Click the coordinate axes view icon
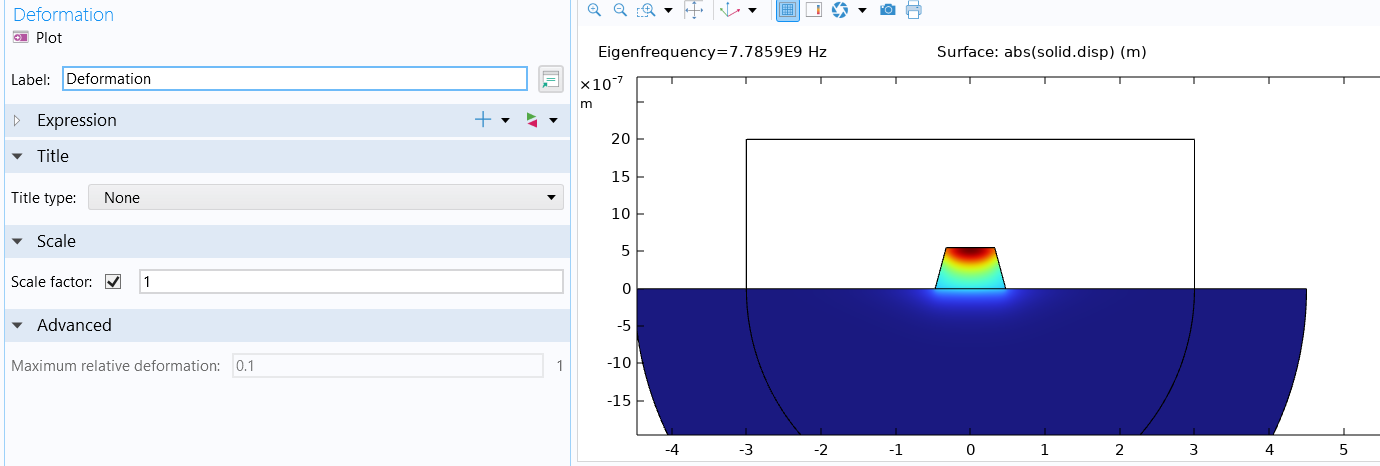Viewport: 1380px width, 466px height. click(730, 10)
